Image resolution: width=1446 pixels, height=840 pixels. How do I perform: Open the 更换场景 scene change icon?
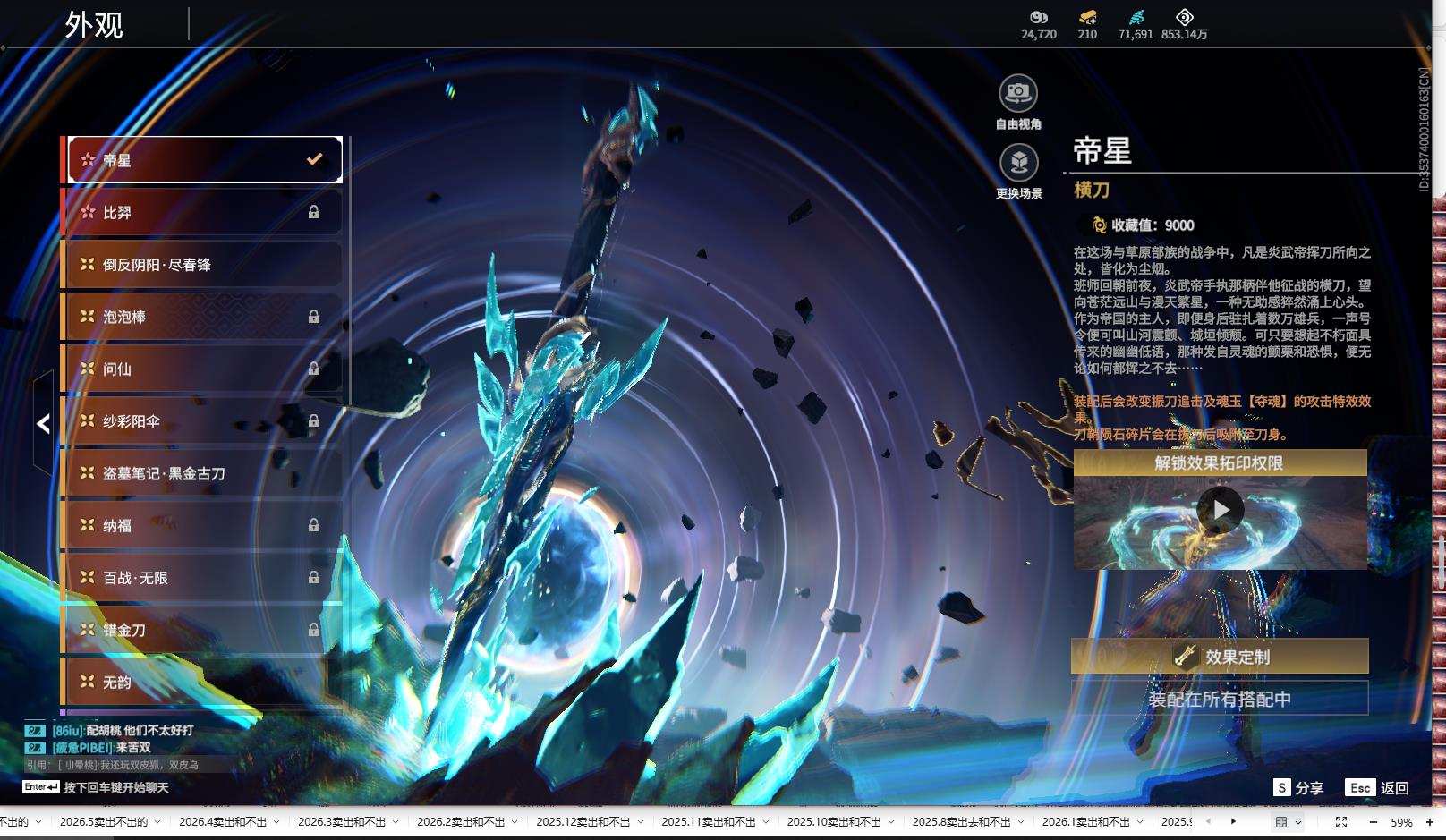[x=1018, y=162]
